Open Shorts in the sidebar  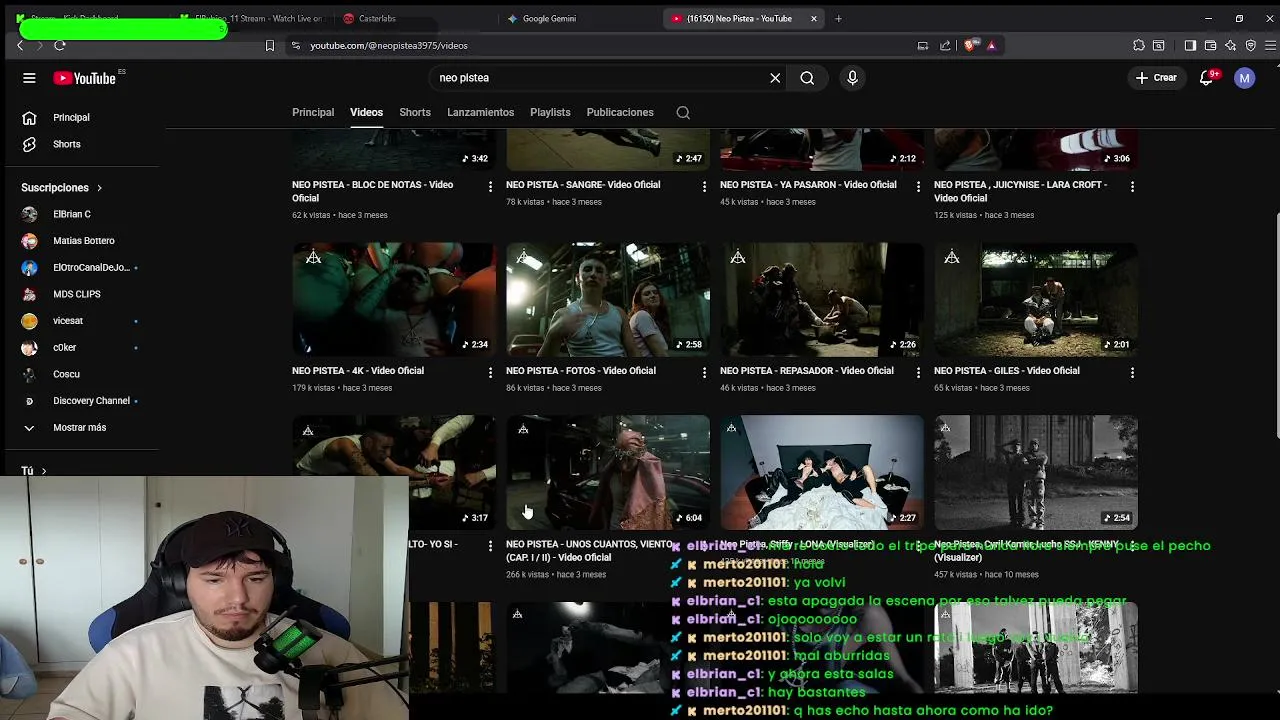point(80,144)
